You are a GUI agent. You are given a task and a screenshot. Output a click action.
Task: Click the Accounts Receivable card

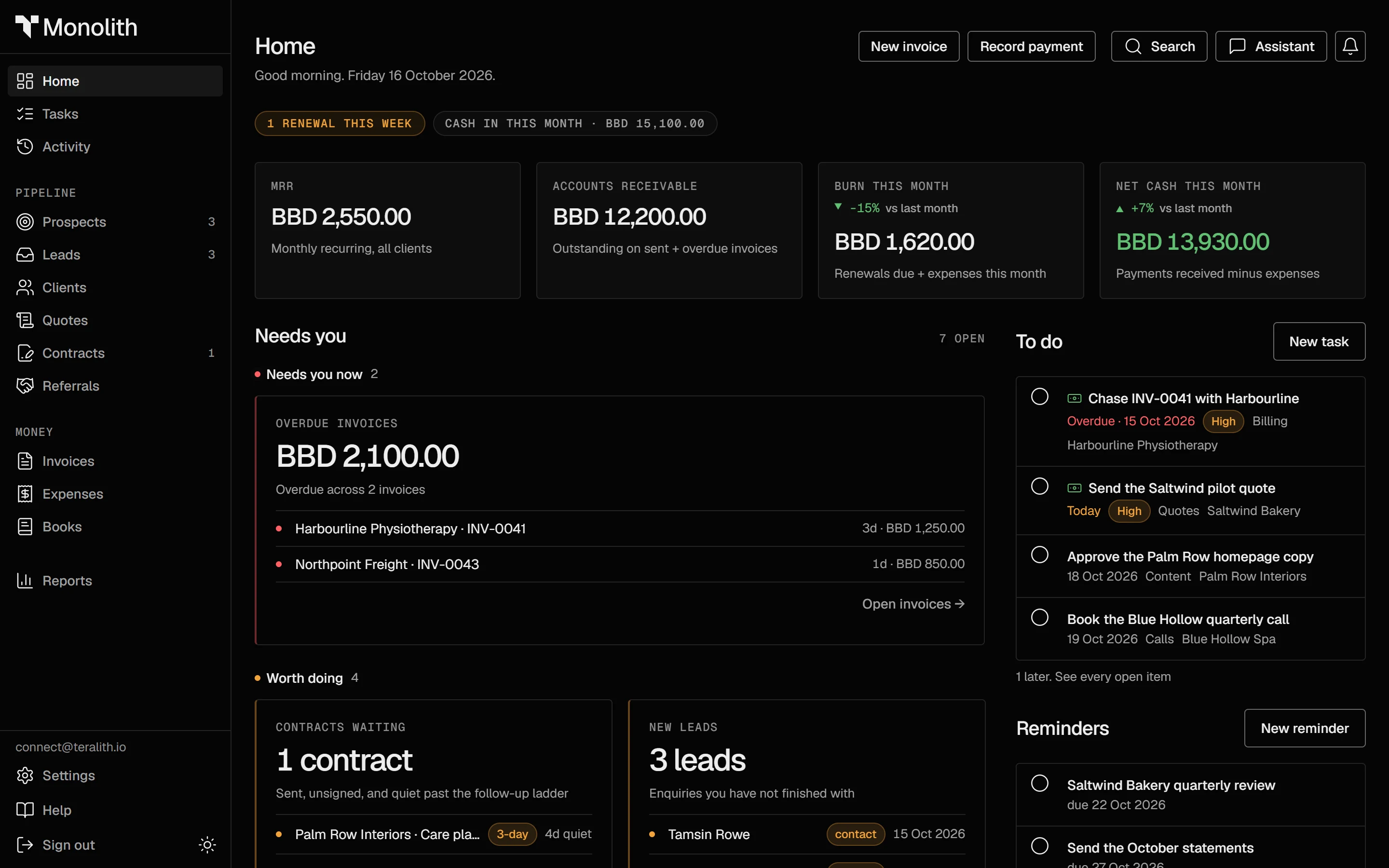click(668, 230)
